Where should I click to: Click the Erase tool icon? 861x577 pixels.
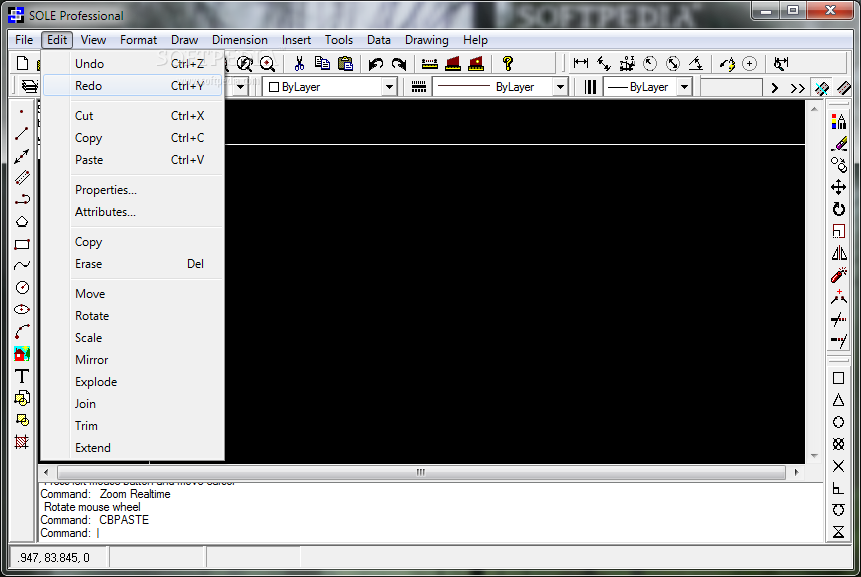838,143
